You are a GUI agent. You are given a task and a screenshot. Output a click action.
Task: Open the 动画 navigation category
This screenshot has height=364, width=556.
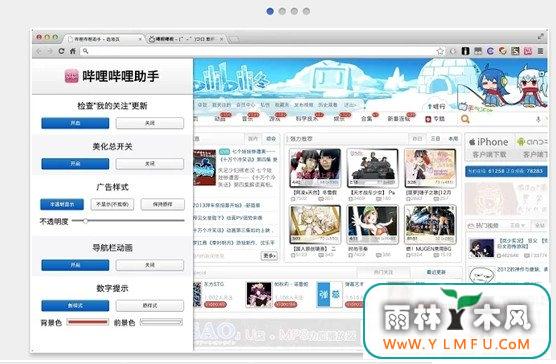220,119
